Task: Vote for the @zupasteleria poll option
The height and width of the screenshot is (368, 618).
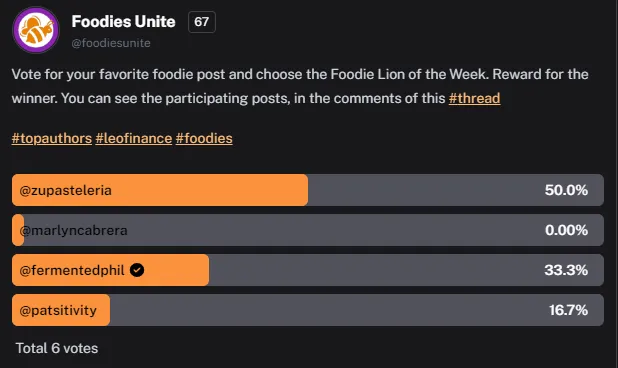Action: click(x=308, y=190)
